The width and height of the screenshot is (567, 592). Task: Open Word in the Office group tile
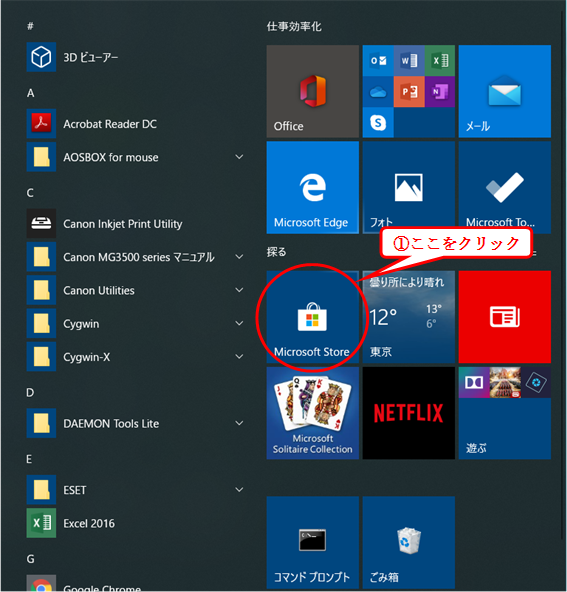pos(409,60)
